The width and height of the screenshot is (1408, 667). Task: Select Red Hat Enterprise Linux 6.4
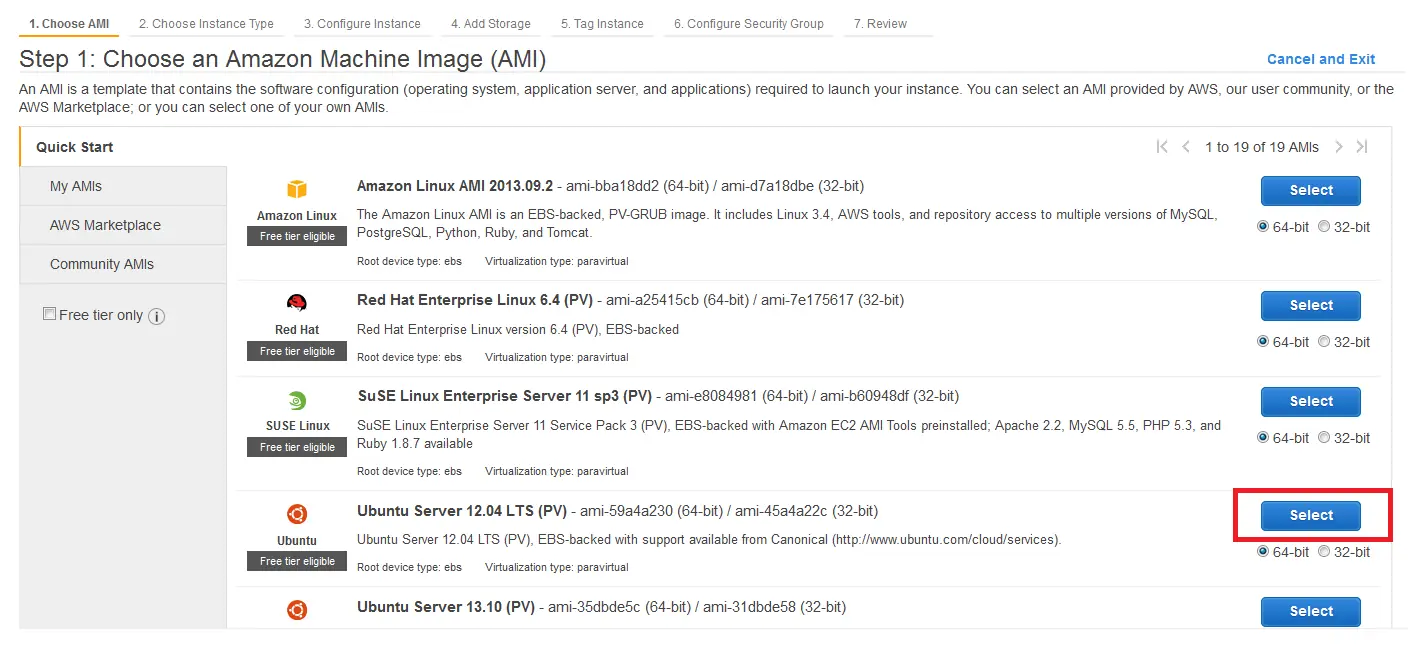[x=1311, y=305]
